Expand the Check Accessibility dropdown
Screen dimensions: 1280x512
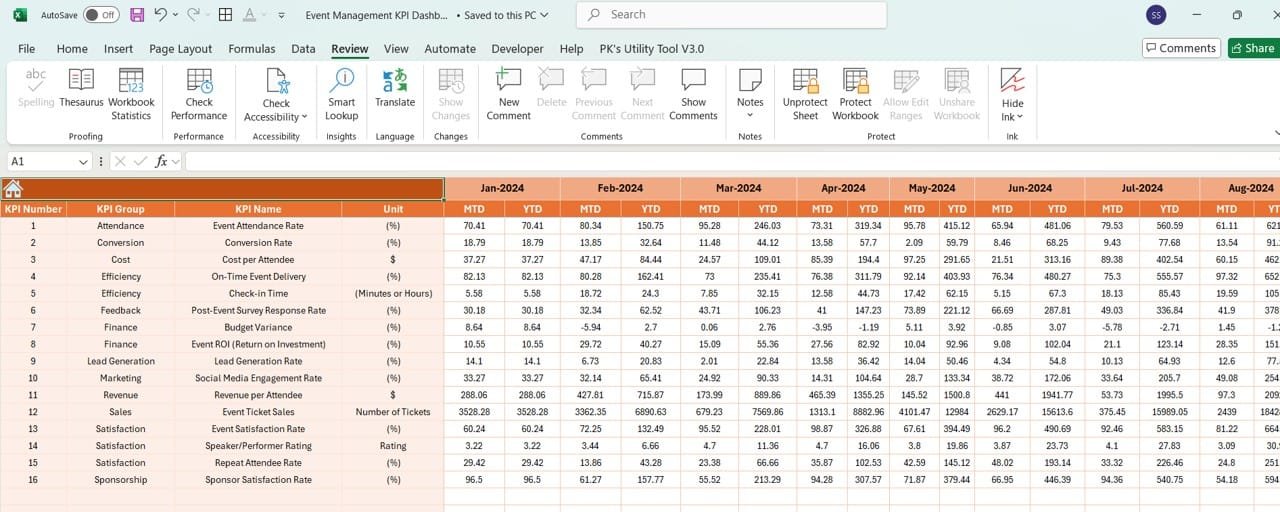click(x=277, y=117)
